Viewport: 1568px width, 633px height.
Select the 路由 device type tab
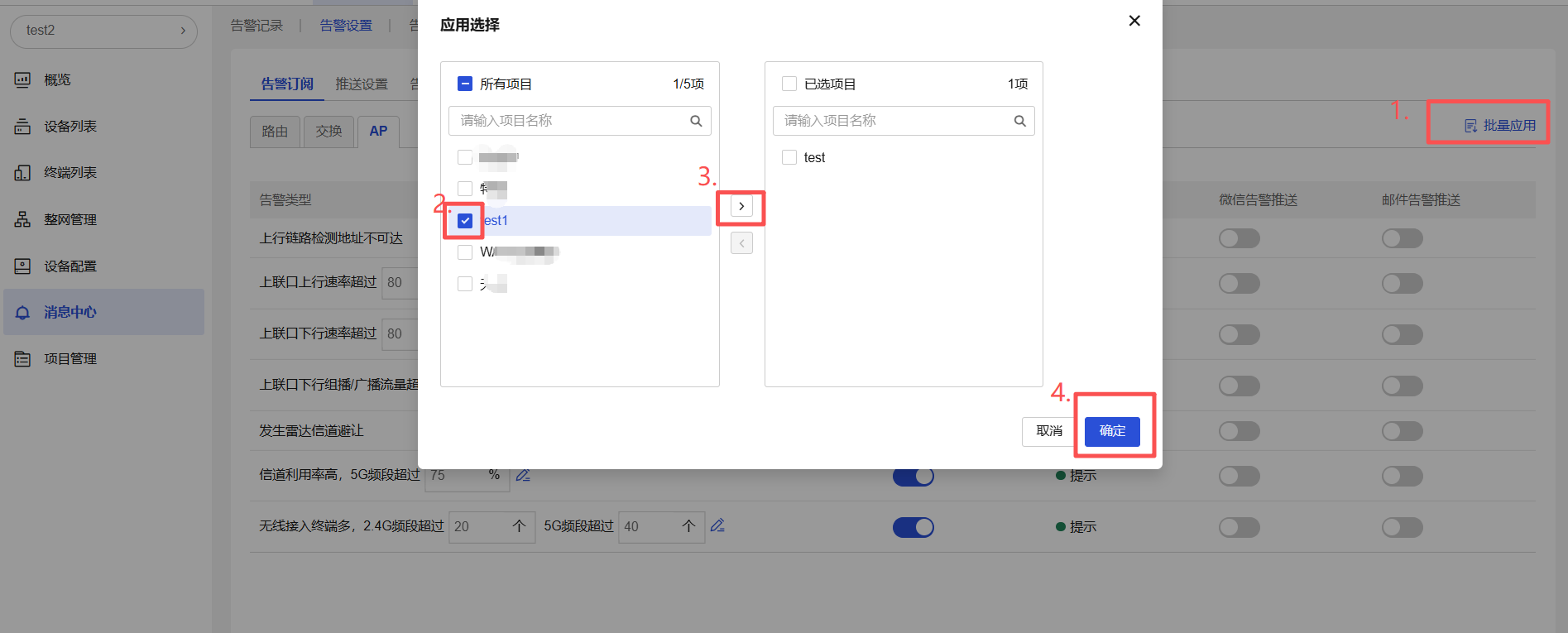click(x=275, y=131)
